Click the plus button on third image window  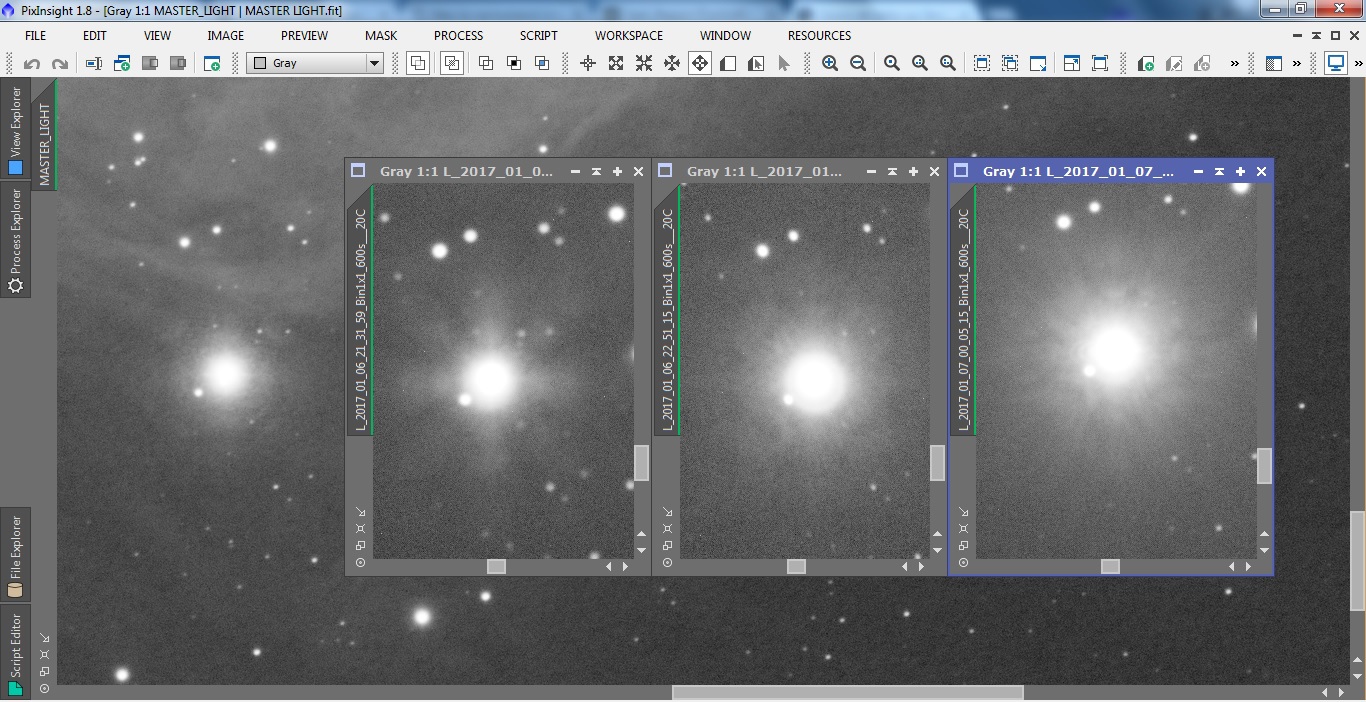pyautogui.click(x=1240, y=172)
